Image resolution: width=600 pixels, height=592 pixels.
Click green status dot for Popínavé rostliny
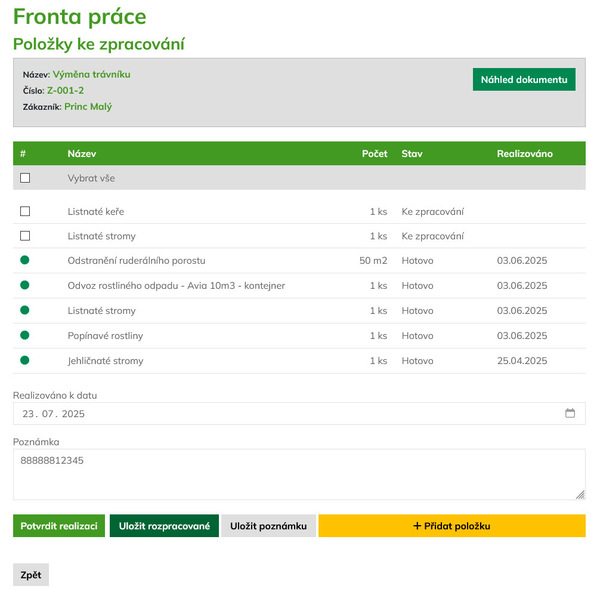pos(25,335)
